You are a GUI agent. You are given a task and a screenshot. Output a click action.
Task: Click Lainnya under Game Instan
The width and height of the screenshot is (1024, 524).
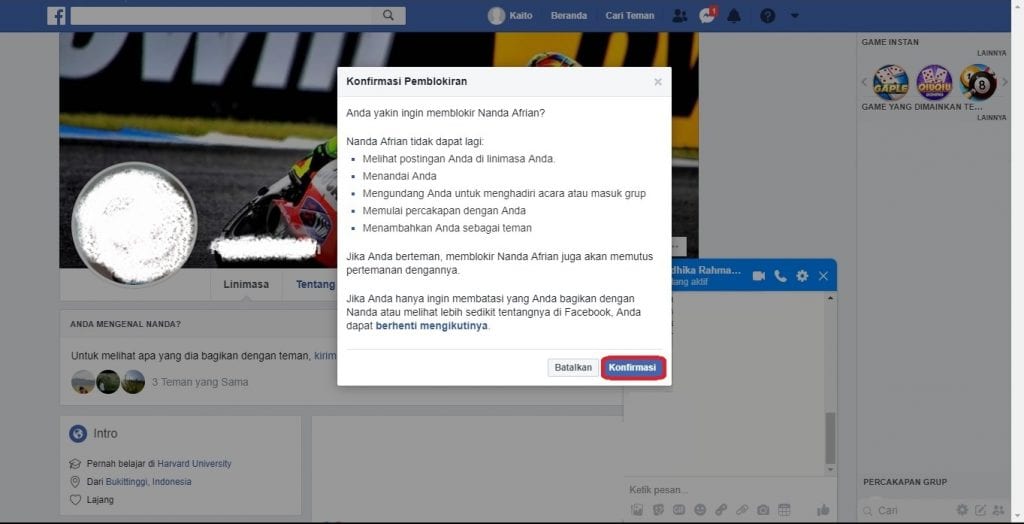pos(991,53)
